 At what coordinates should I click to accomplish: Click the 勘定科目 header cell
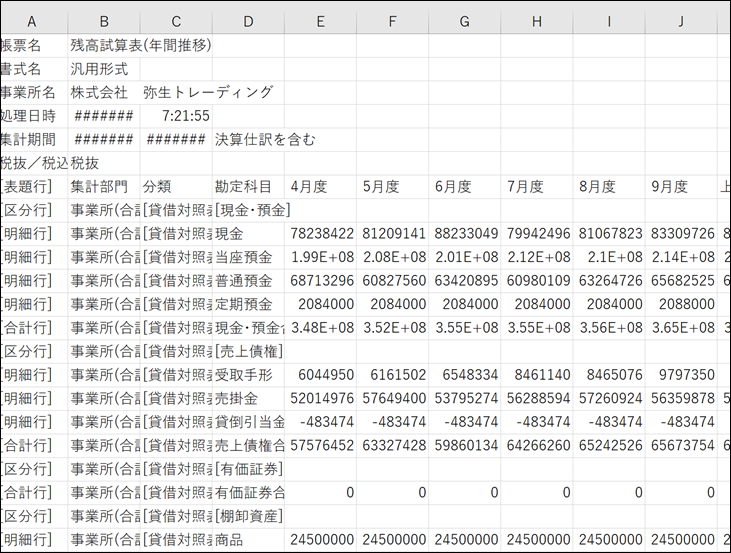click(x=248, y=187)
